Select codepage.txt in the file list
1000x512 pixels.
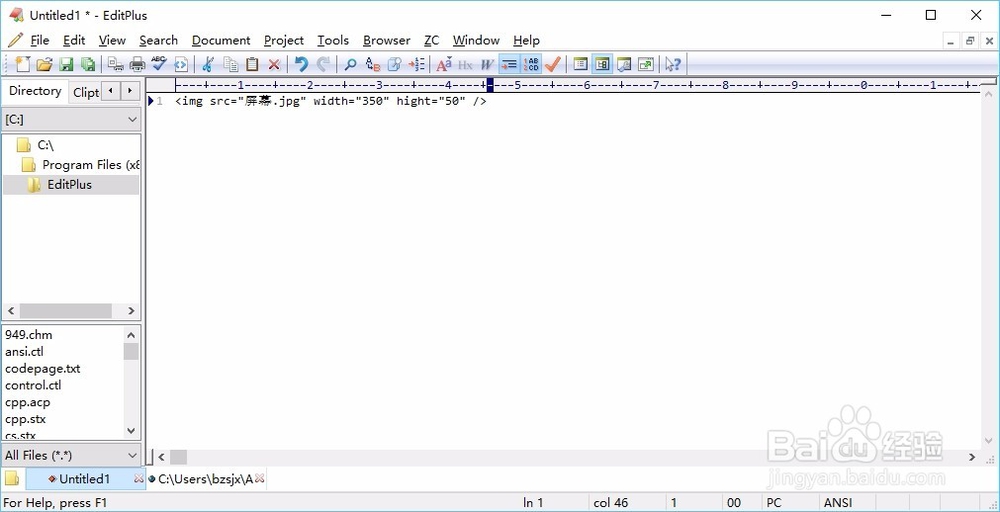43,369
